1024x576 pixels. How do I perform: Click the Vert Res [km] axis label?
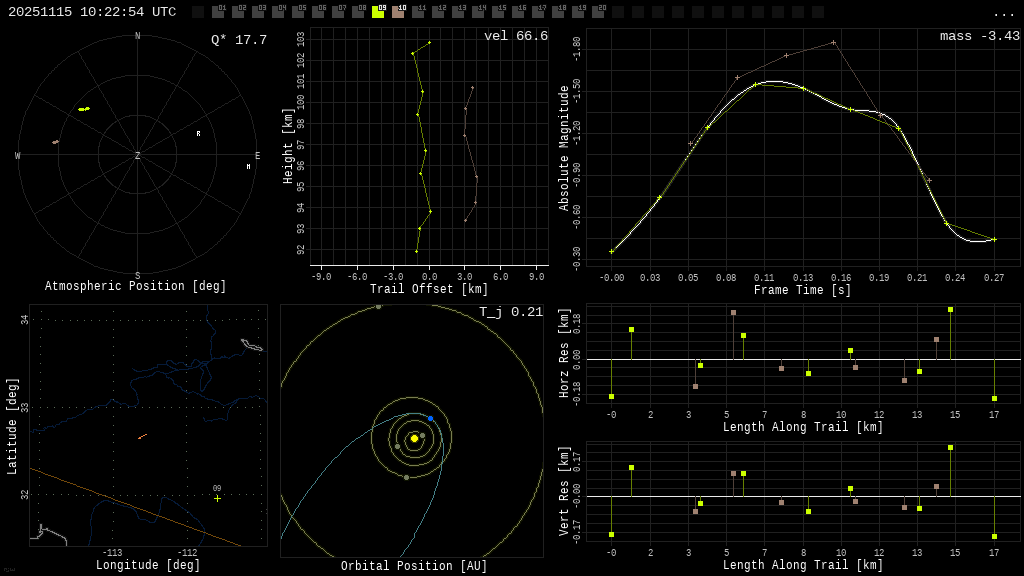(x=564, y=491)
